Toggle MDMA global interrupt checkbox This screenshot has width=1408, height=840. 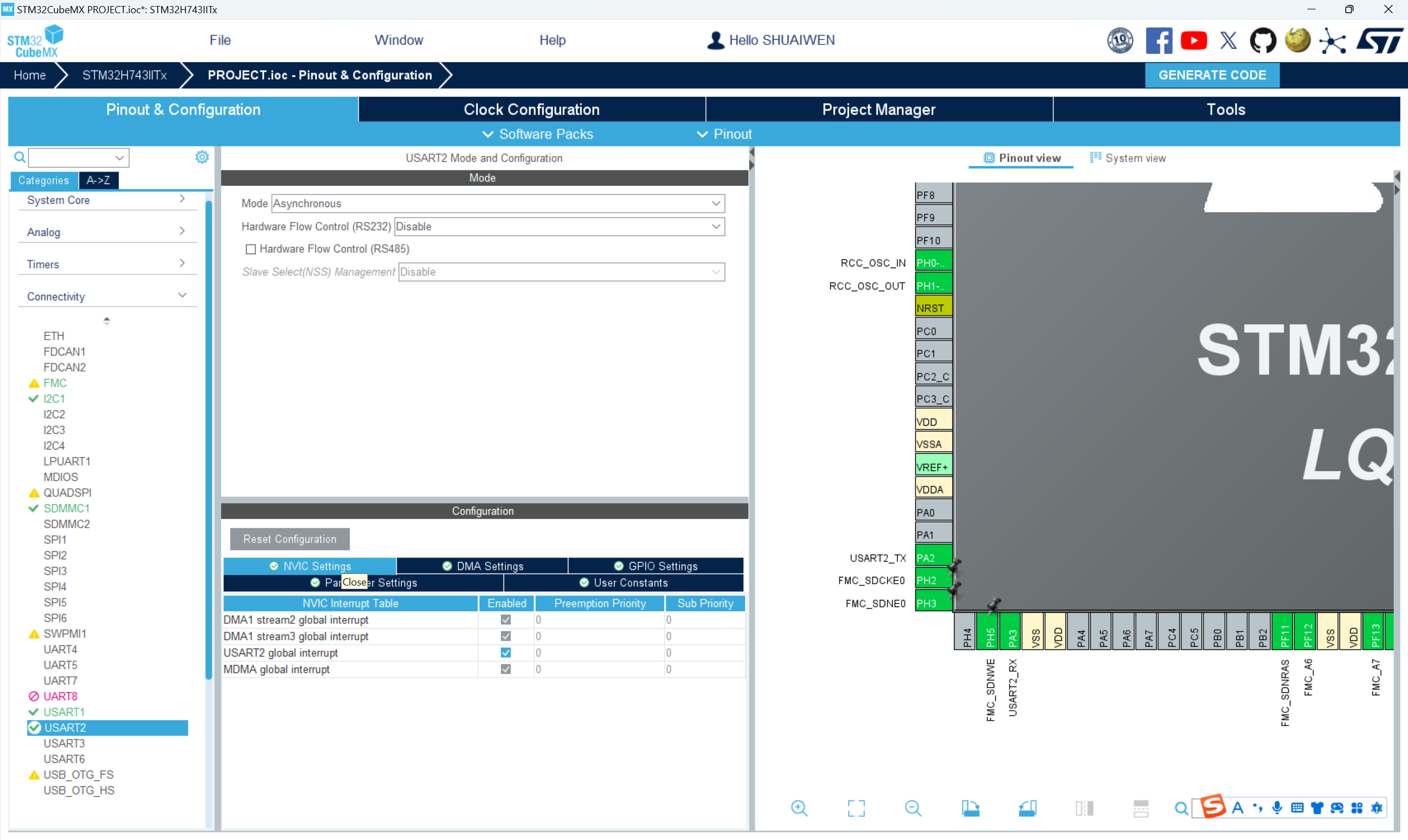(505, 669)
